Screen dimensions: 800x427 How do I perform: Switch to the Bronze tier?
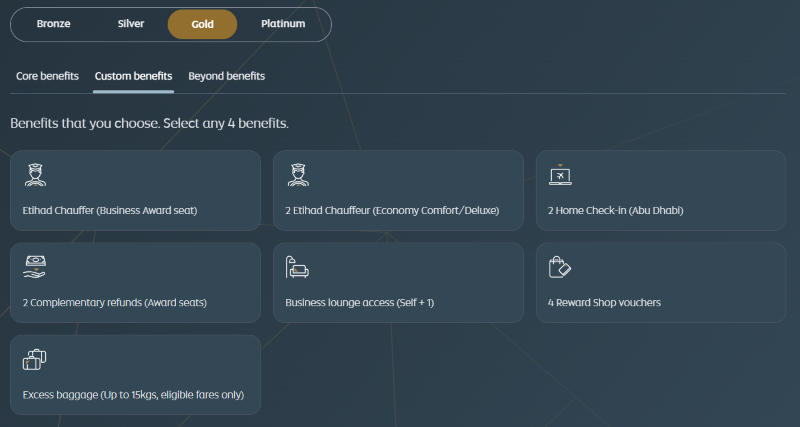[x=54, y=24]
